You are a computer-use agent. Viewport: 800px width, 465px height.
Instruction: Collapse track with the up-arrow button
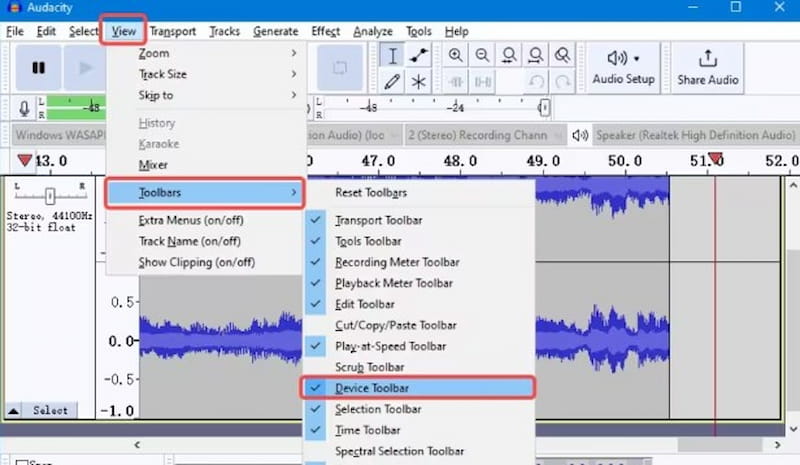[14, 410]
